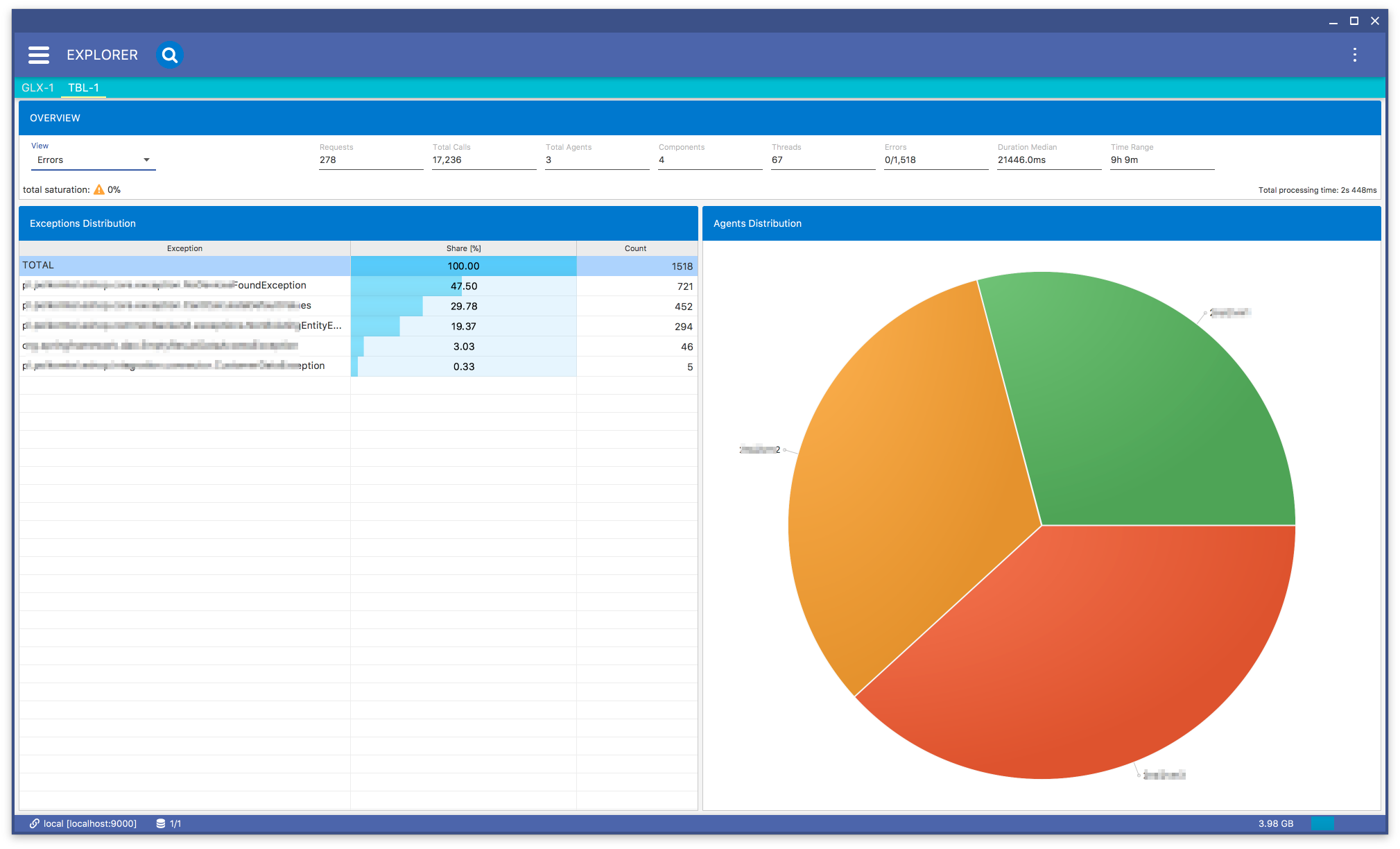Click the count value 294
This screenshot has height=849, width=1400.
click(x=684, y=327)
